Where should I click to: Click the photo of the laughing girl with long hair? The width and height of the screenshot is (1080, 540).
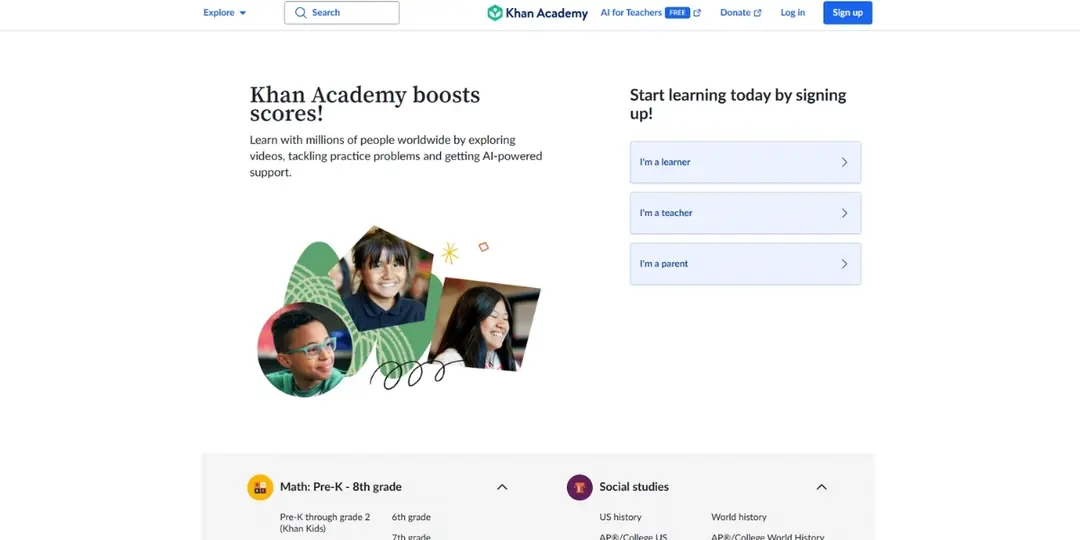coord(484,324)
